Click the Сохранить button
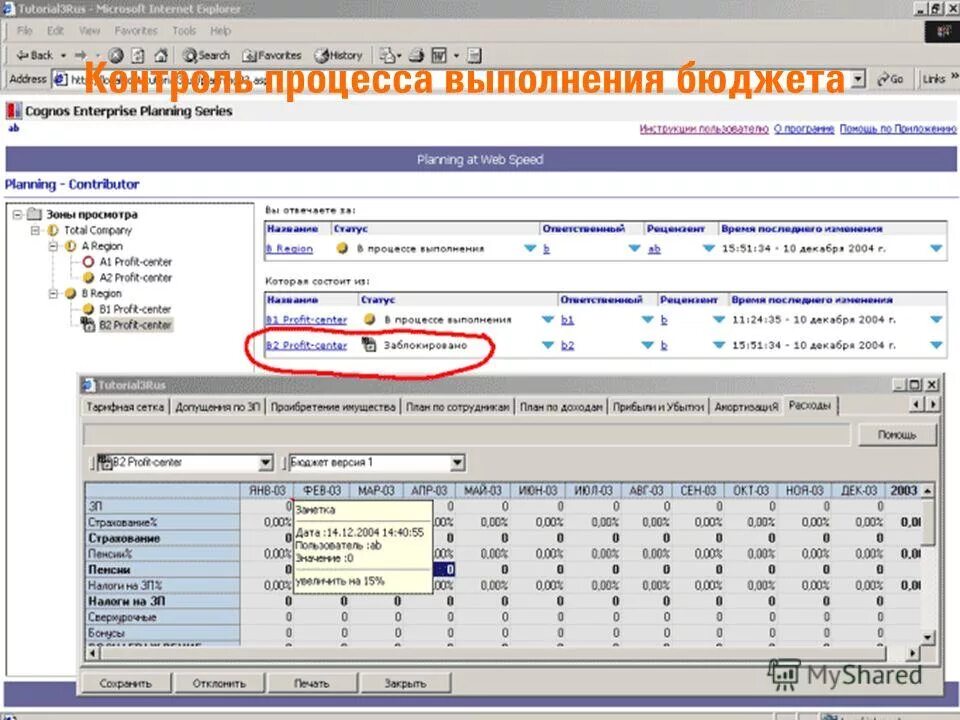The image size is (960, 720). [127, 681]
